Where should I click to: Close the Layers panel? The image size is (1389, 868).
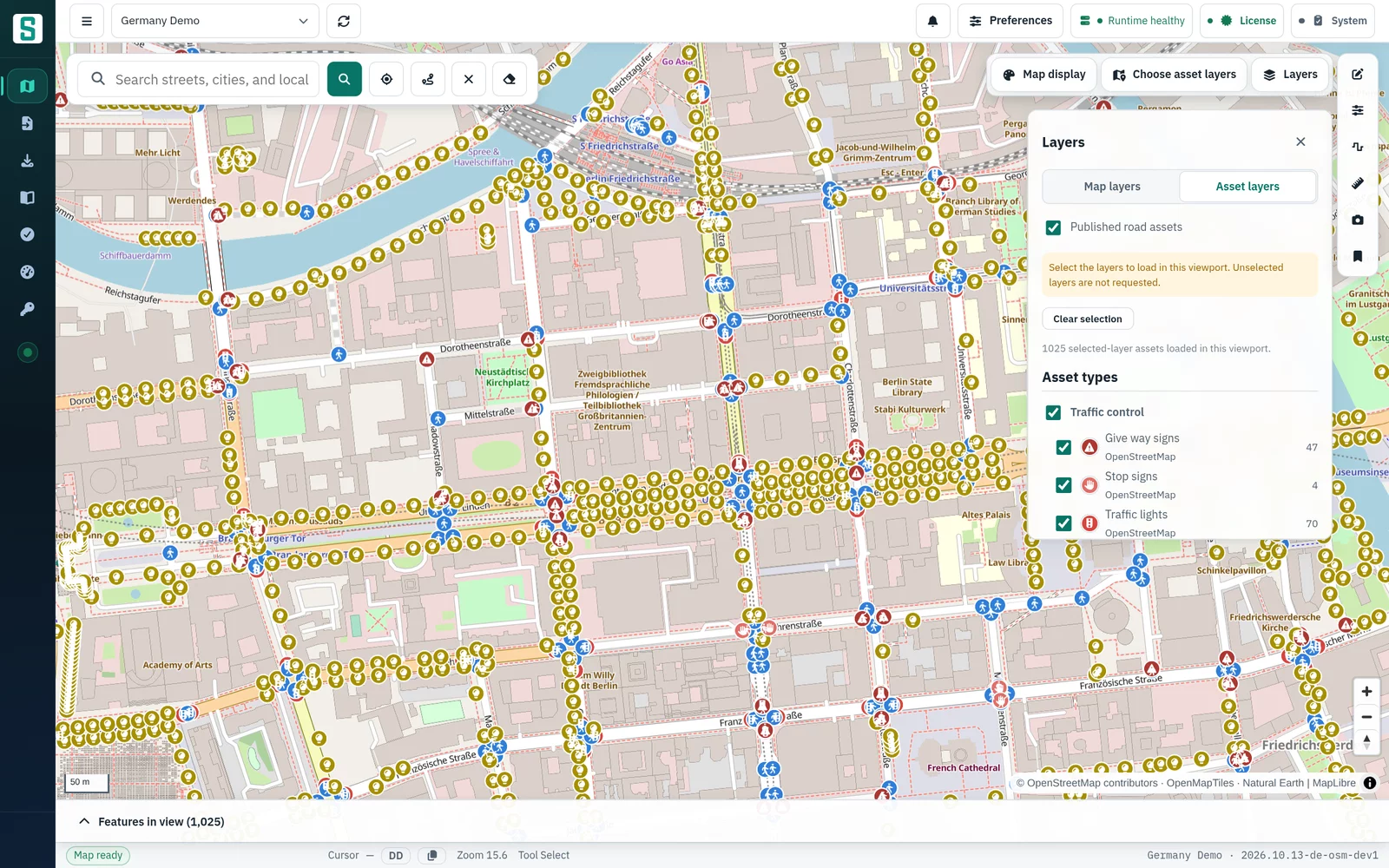pyautogui.click(x=1300, y=141)
